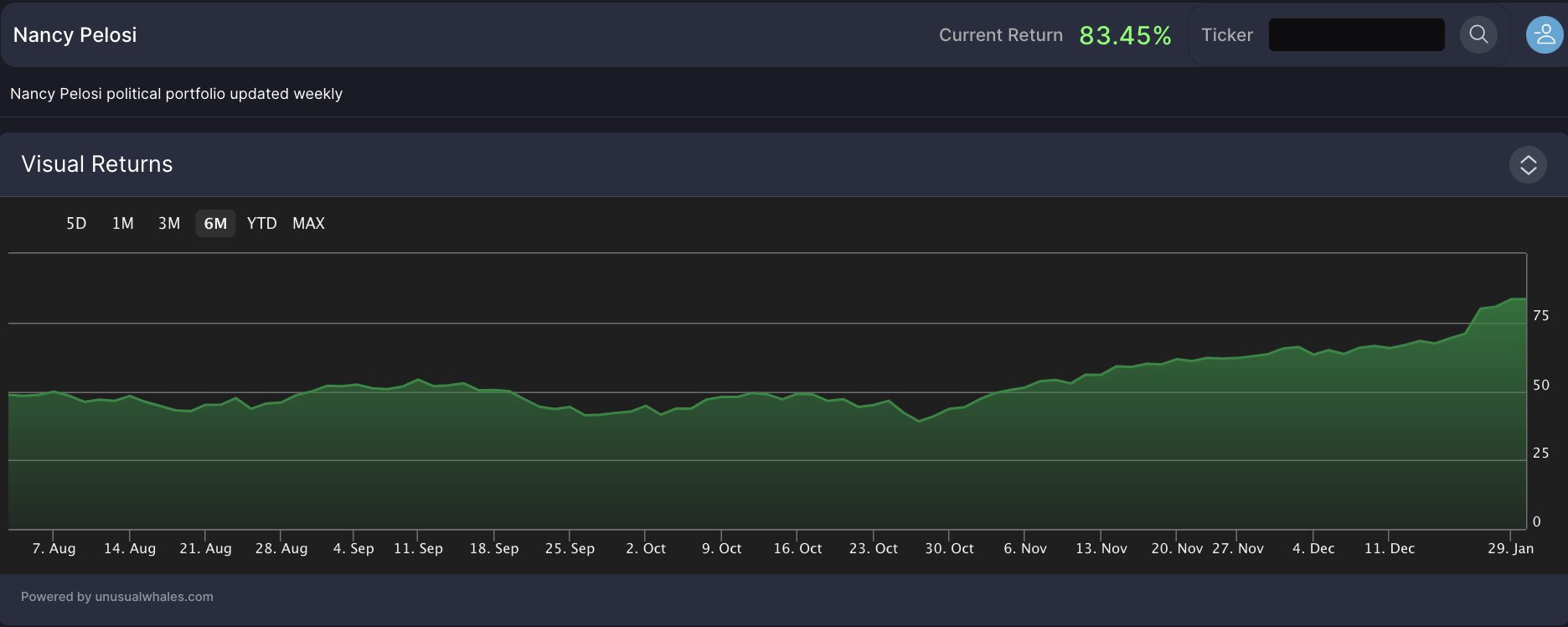This screenshot has width=1568, height=627.
Task: Click the 4. Sep axis label
Action: (353, 548)
